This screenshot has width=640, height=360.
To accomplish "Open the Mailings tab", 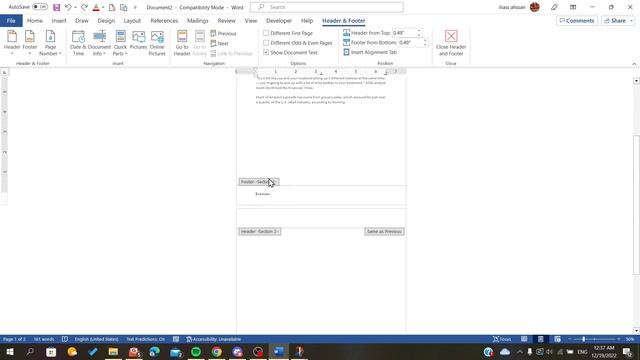I will (198, 20).
